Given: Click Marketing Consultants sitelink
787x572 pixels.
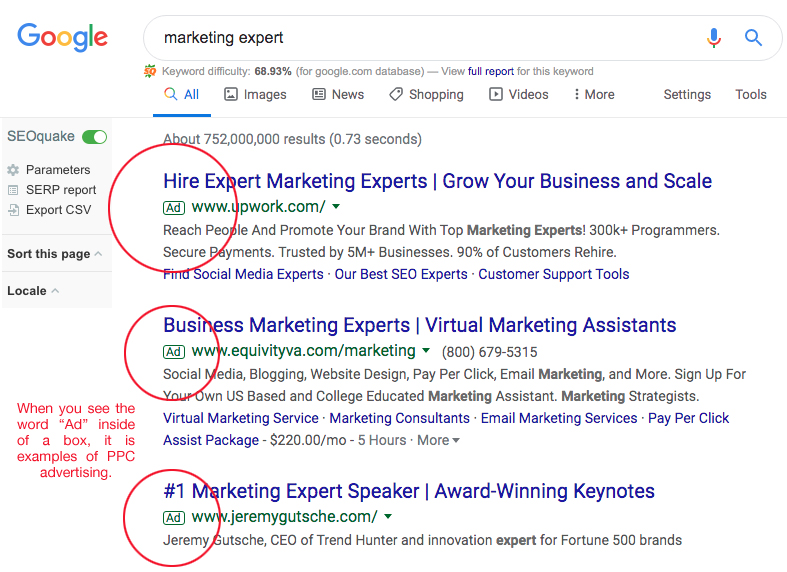Looking at the screenshot, I should [x=400, y=418].
